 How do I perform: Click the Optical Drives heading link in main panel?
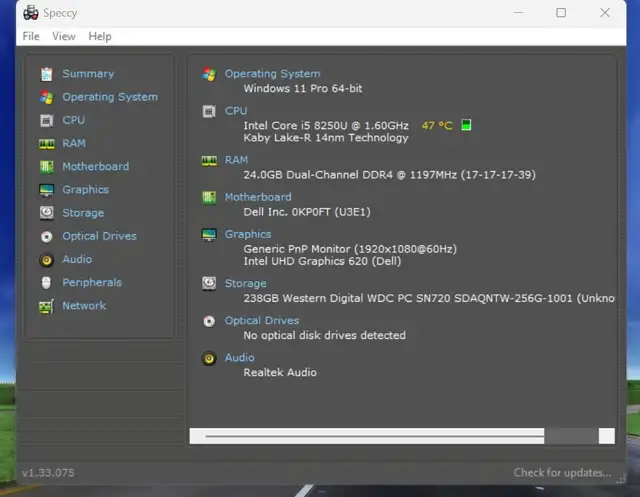tap(262, 321)
